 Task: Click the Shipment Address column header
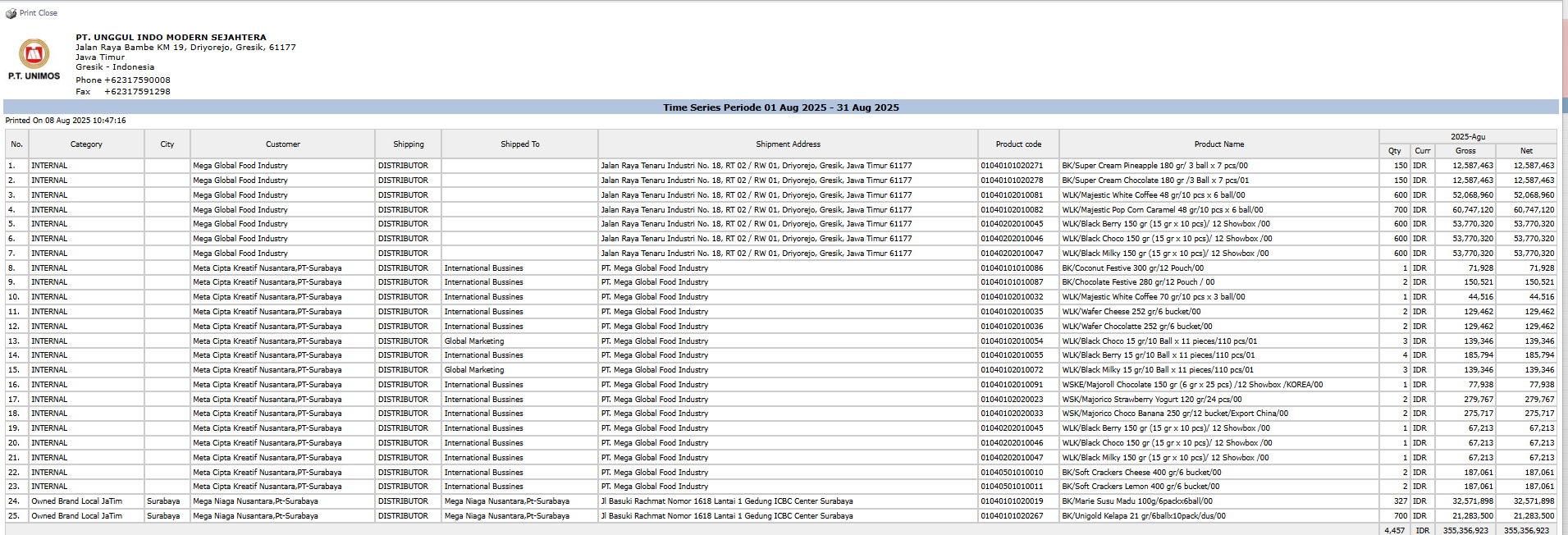(788, 144)
